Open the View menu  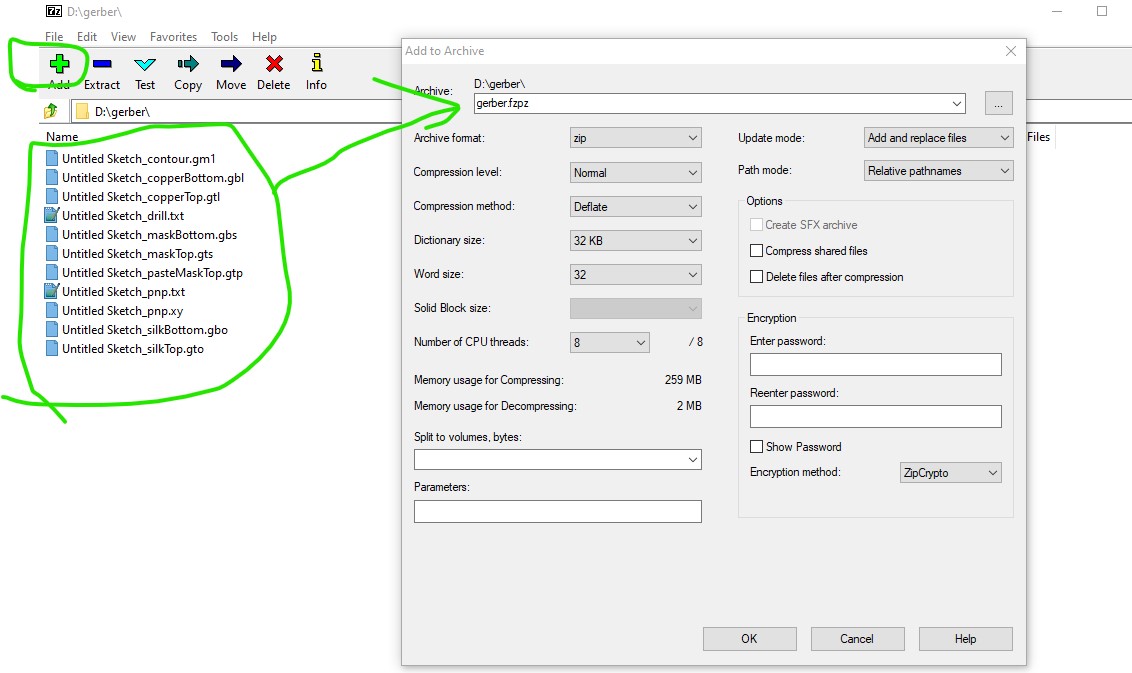click(123, 37)
